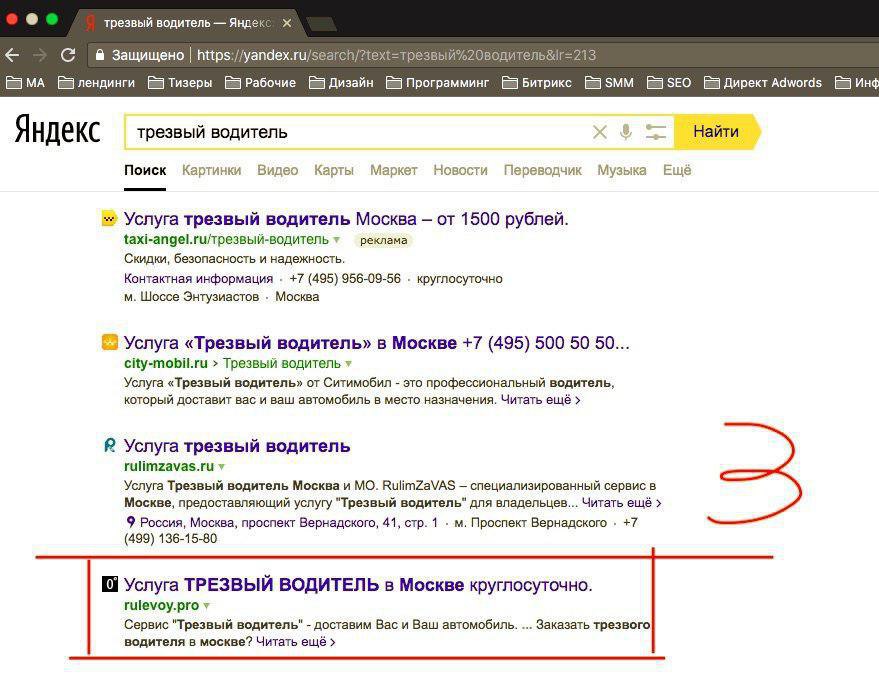The image size is (879, 679).
Task: Expand the arrow next to rulimzavas.ru
Action: point(221,466)
